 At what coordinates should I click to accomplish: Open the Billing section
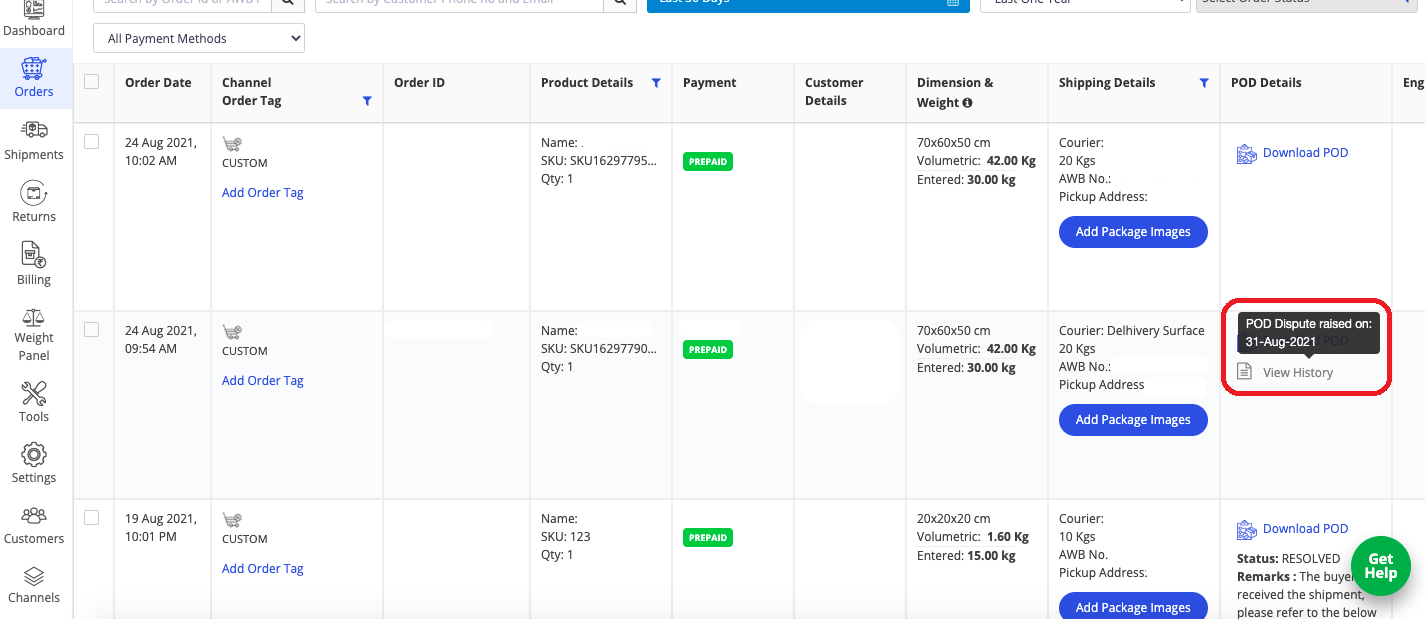[x=34, y=265]
